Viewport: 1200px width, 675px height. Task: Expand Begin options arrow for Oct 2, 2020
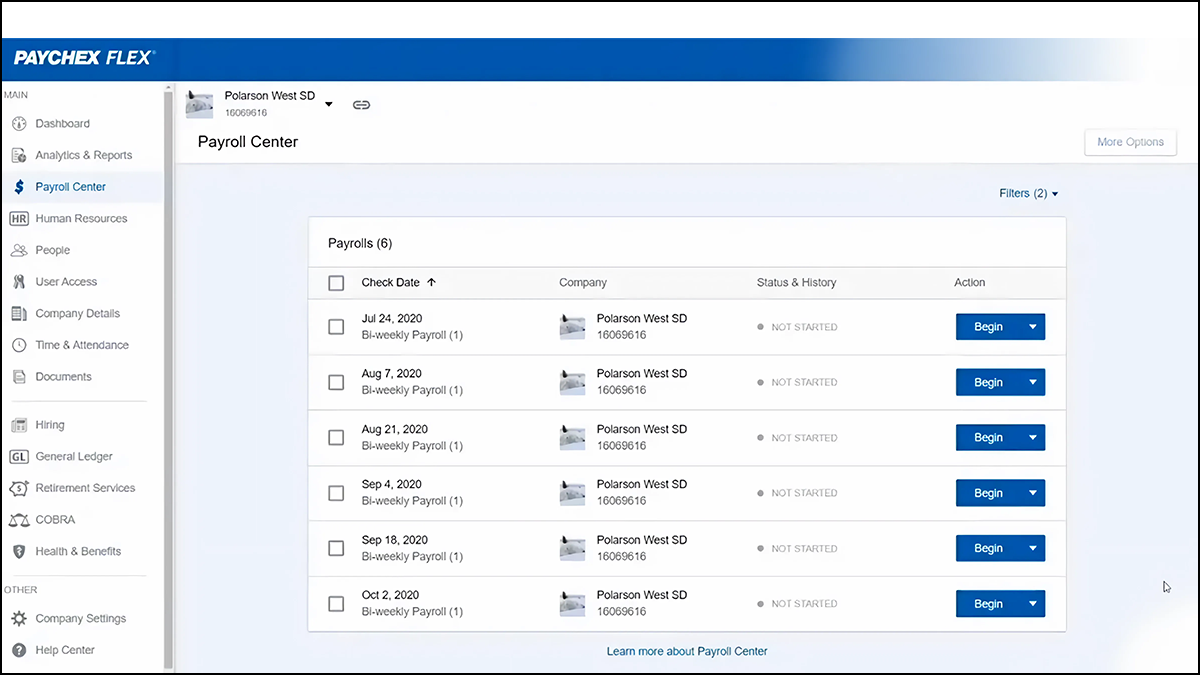click(1033, 604)
